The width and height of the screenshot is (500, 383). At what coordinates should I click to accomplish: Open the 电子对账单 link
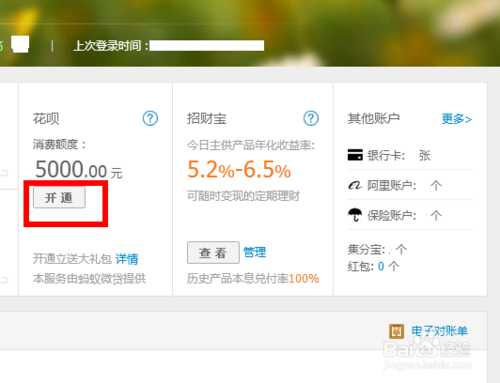click(439, 331)
